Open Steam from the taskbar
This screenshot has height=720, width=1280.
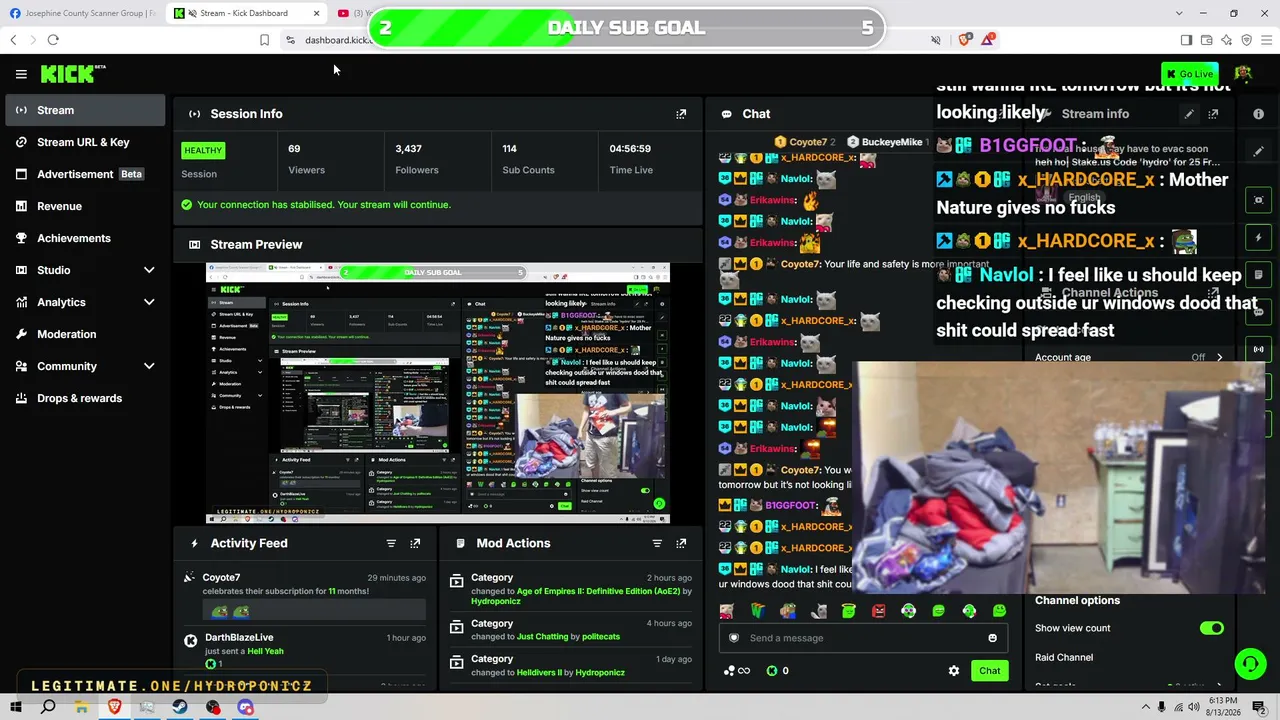pos(180,707)
